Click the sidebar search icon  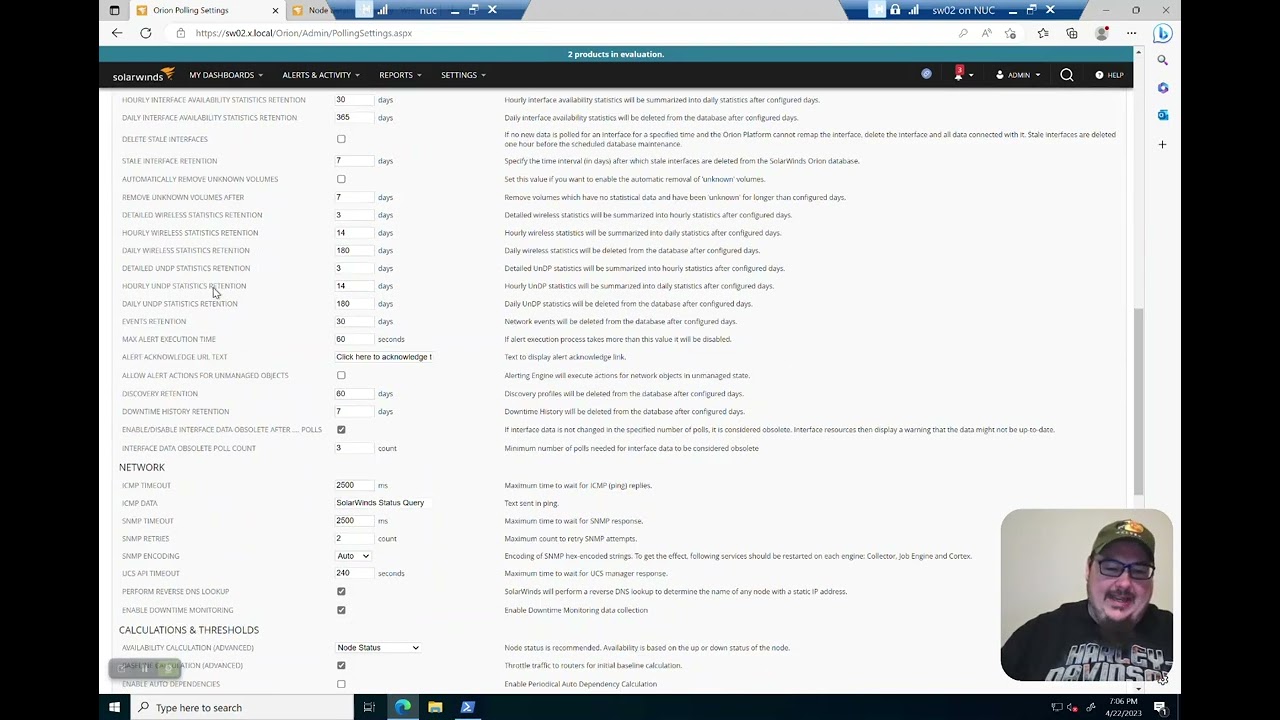pos(1162,60)
